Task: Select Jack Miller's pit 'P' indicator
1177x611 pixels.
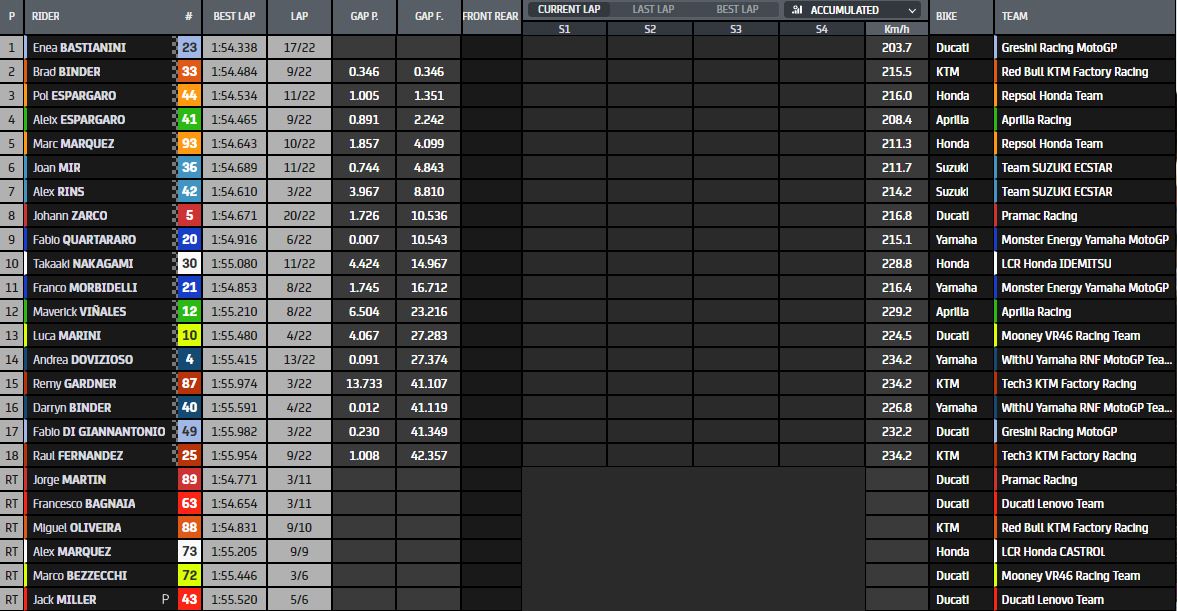Action: (165, 600)
